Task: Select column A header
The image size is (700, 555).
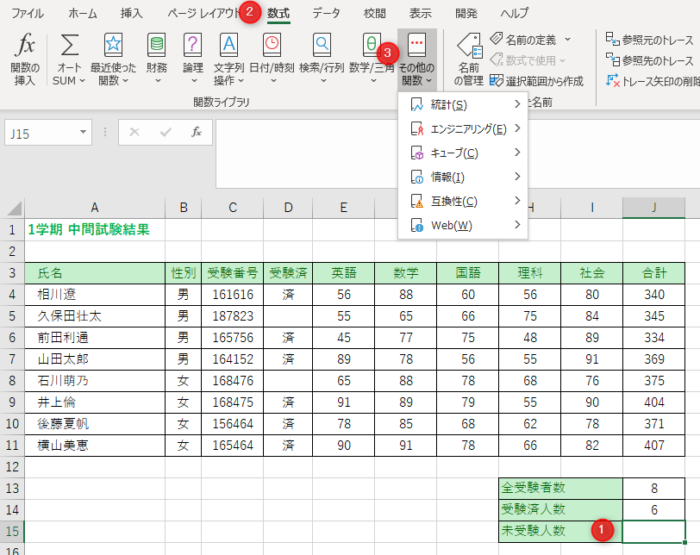Action: pos(94,207)
